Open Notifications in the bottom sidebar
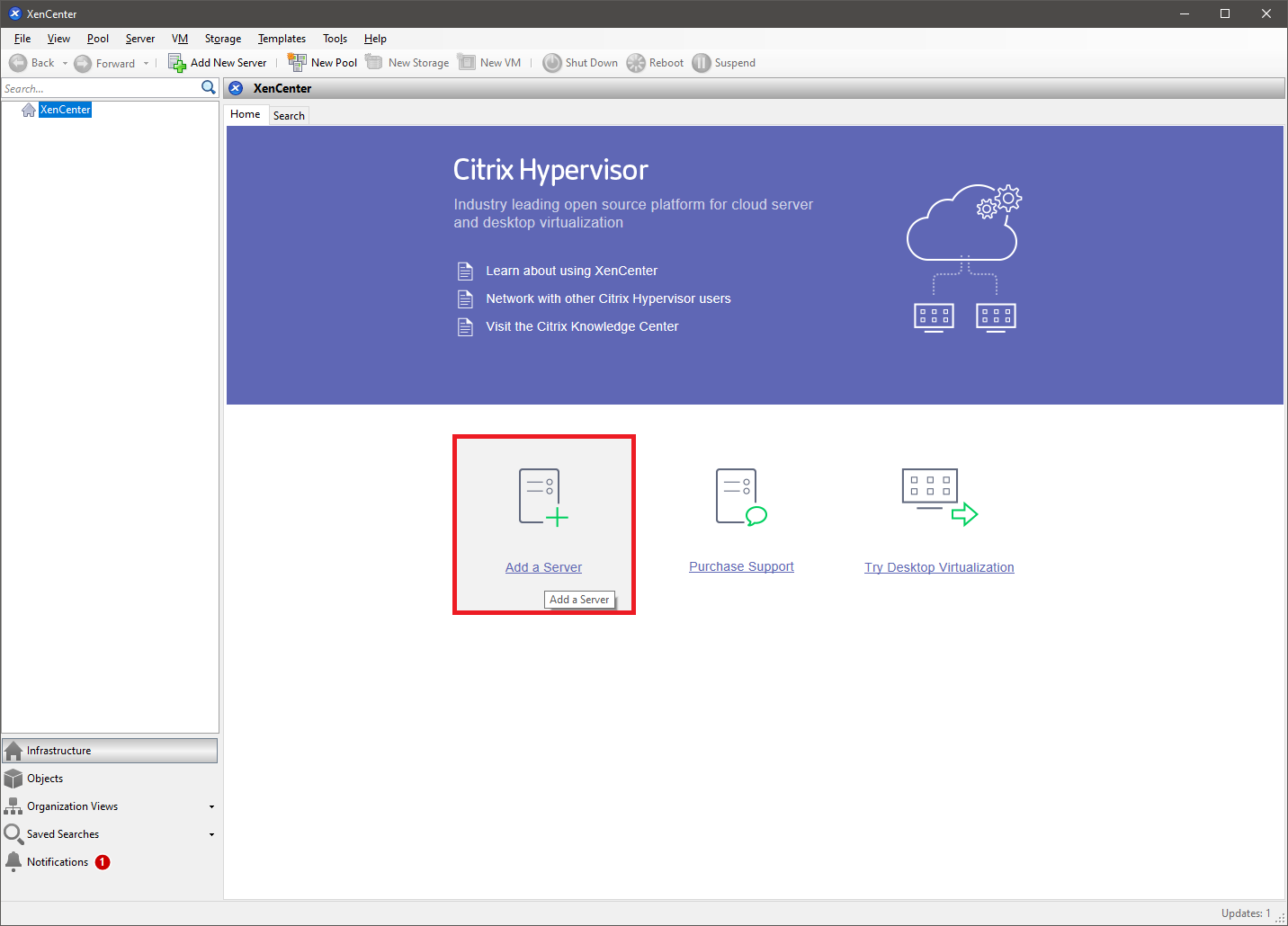The height and width of the screenshot is (926, 1288). [58, 862]
